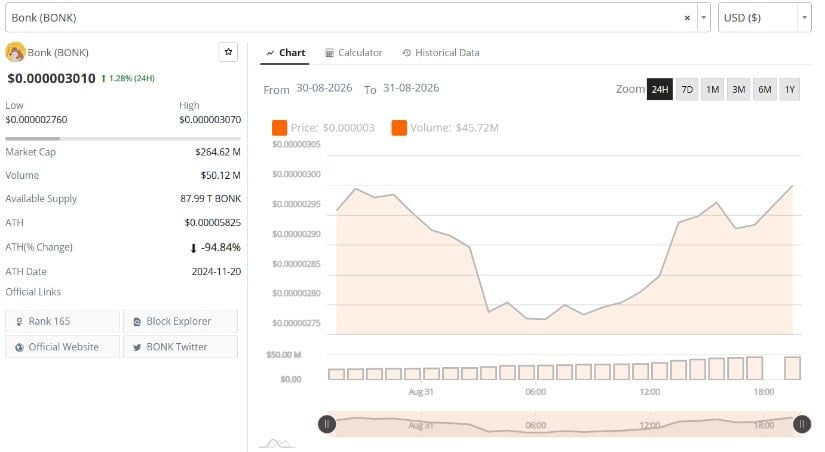Screen dimensions: 825x452
Task: Clear the Bonk (BONK) coin selection
Action: pos(687,18)
